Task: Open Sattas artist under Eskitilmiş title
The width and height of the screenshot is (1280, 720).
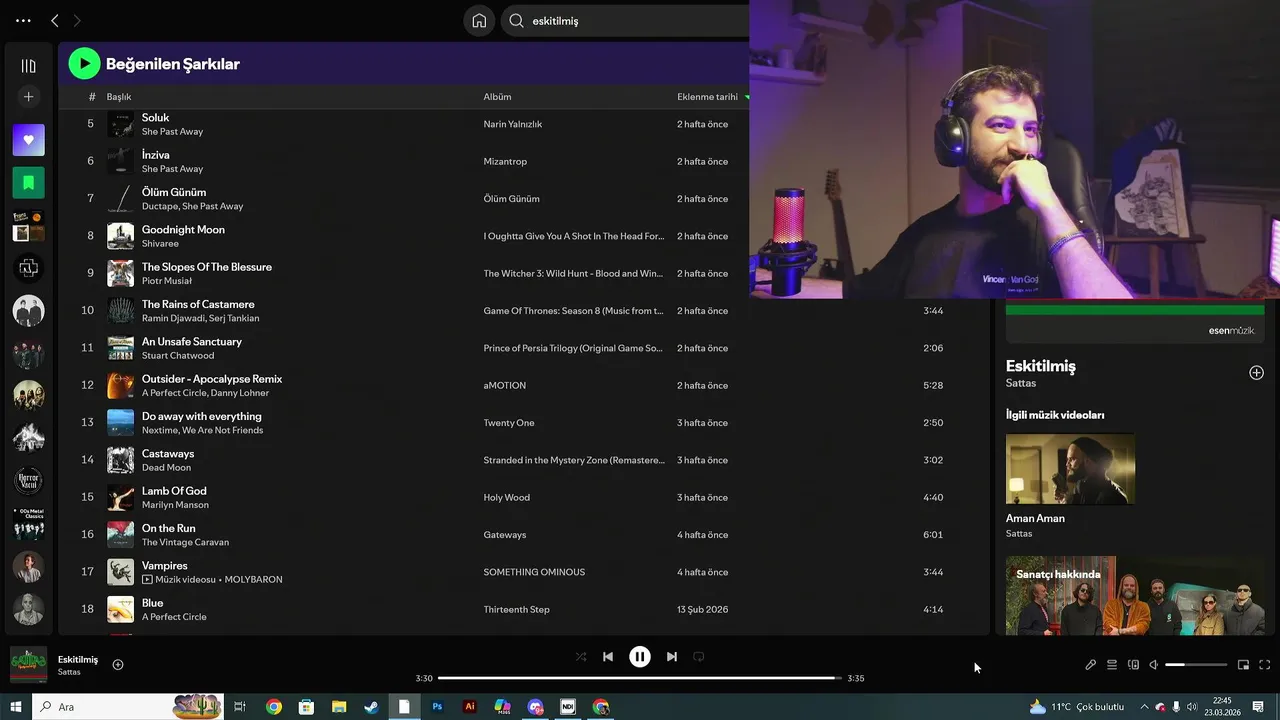Action: (x=1021, y=383)
